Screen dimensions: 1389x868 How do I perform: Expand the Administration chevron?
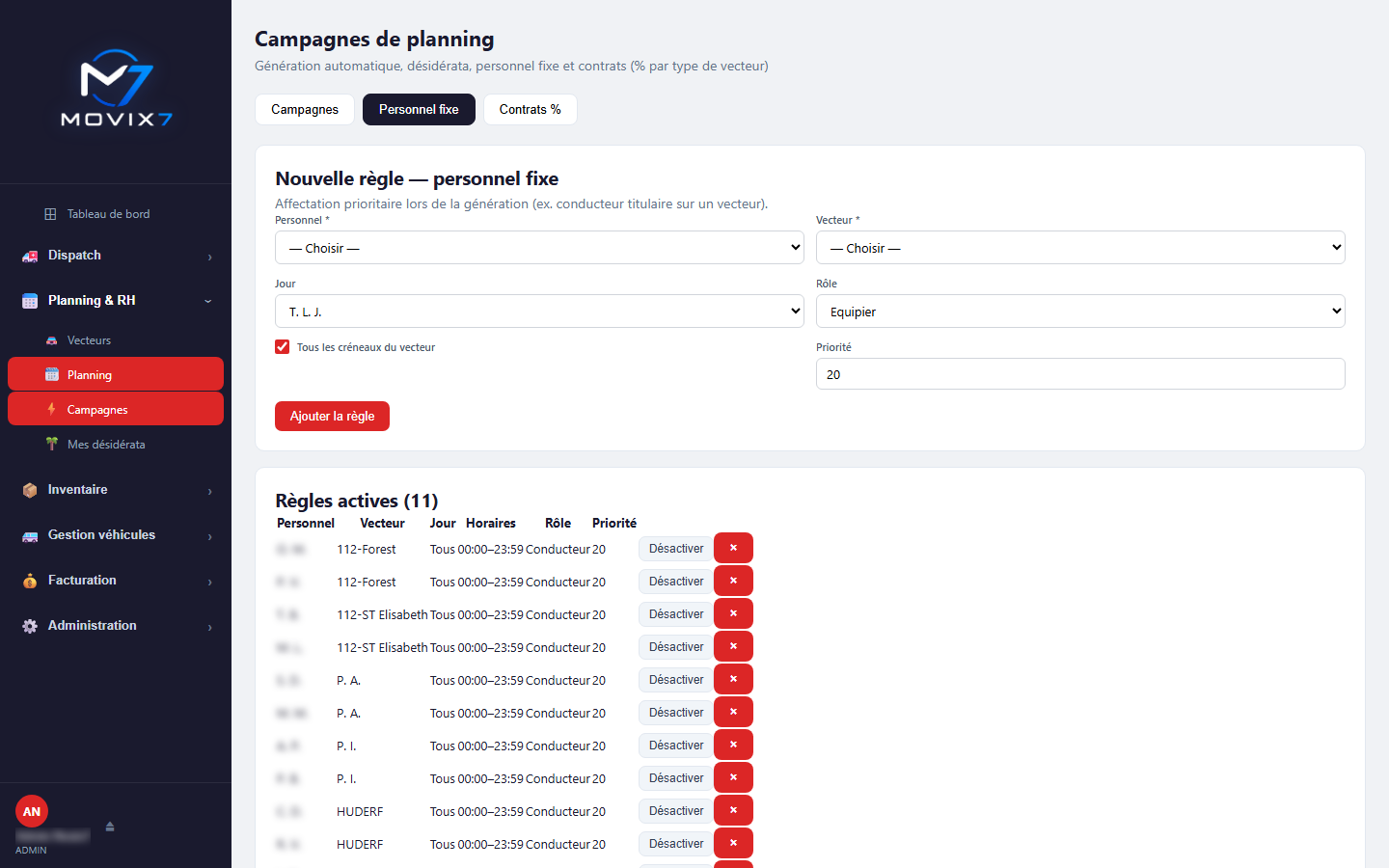tap(209, 627)
